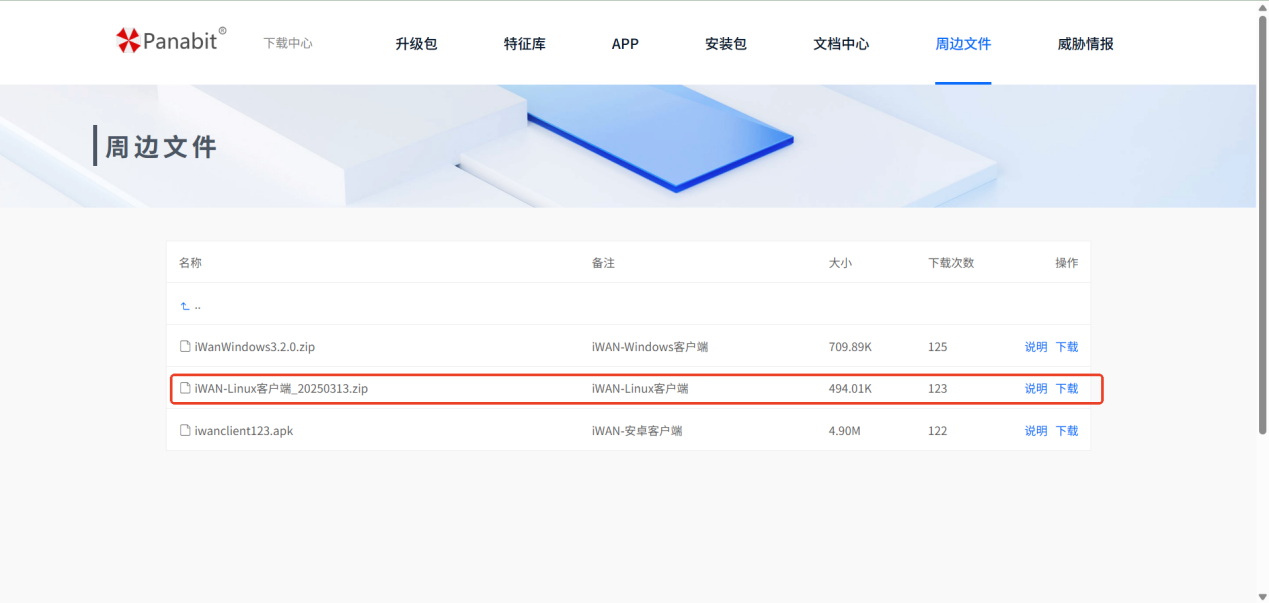Click the 下载次数 column header

[x=951, y=263]
